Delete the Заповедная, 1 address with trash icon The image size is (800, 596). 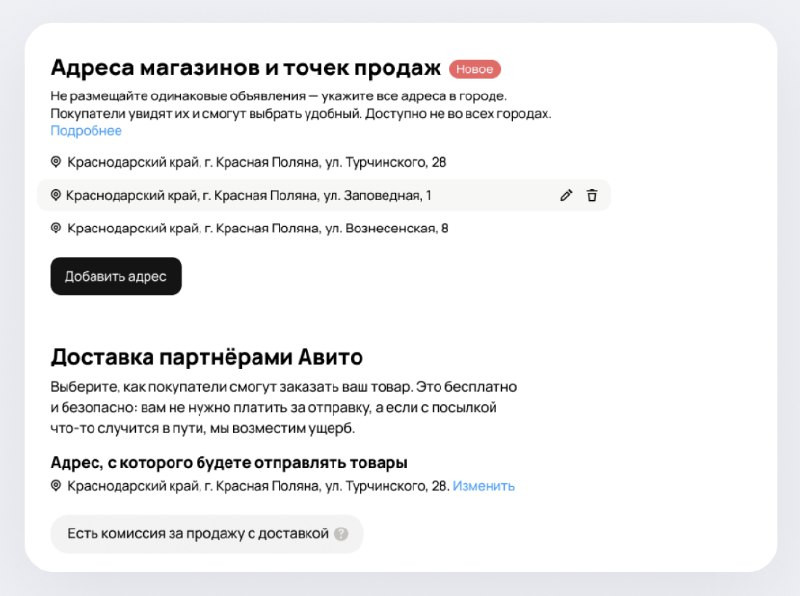pyautogui.click(x=592, y=195)
